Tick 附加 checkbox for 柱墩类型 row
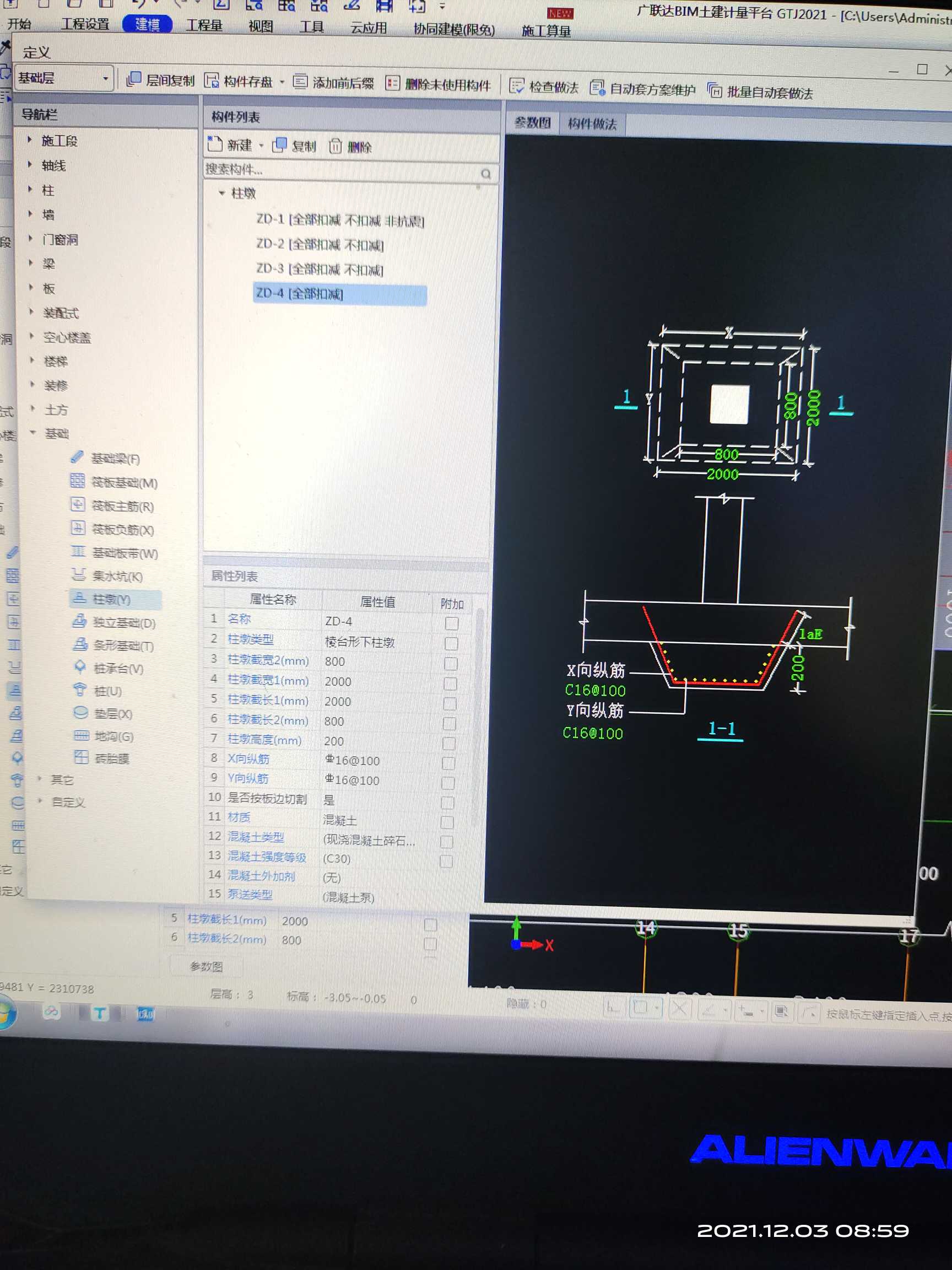This screenshot has width=952, height=1270. [x=451, y=643]
